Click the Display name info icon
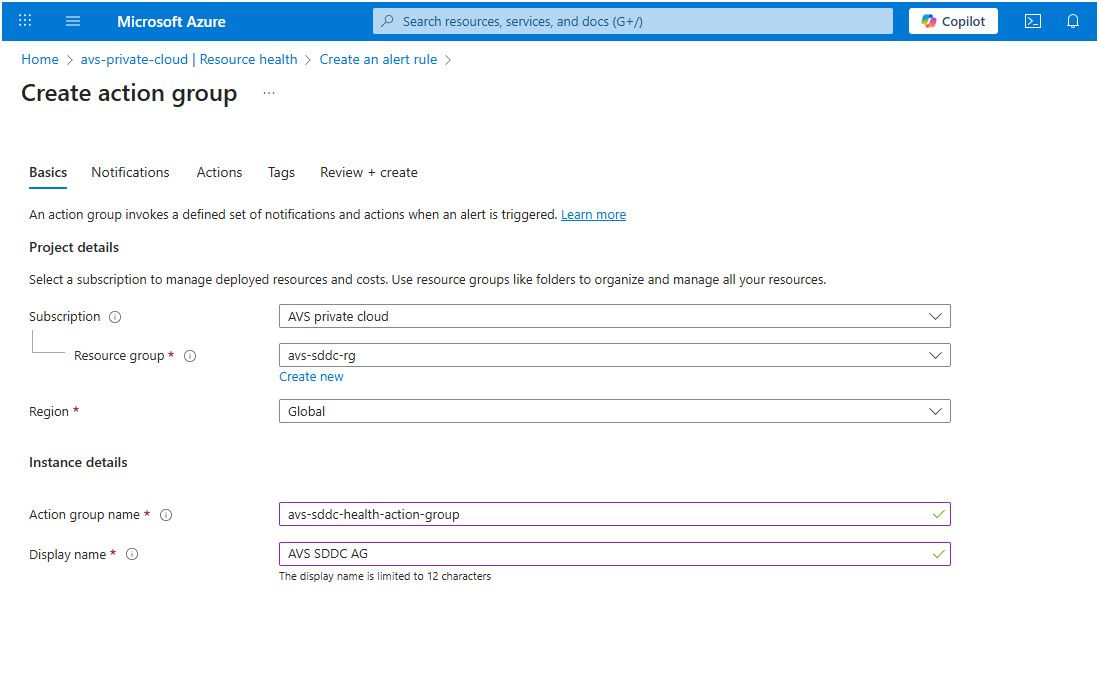Image resolution: width=1099 pixels, height=698 pixels. [132, 555]
